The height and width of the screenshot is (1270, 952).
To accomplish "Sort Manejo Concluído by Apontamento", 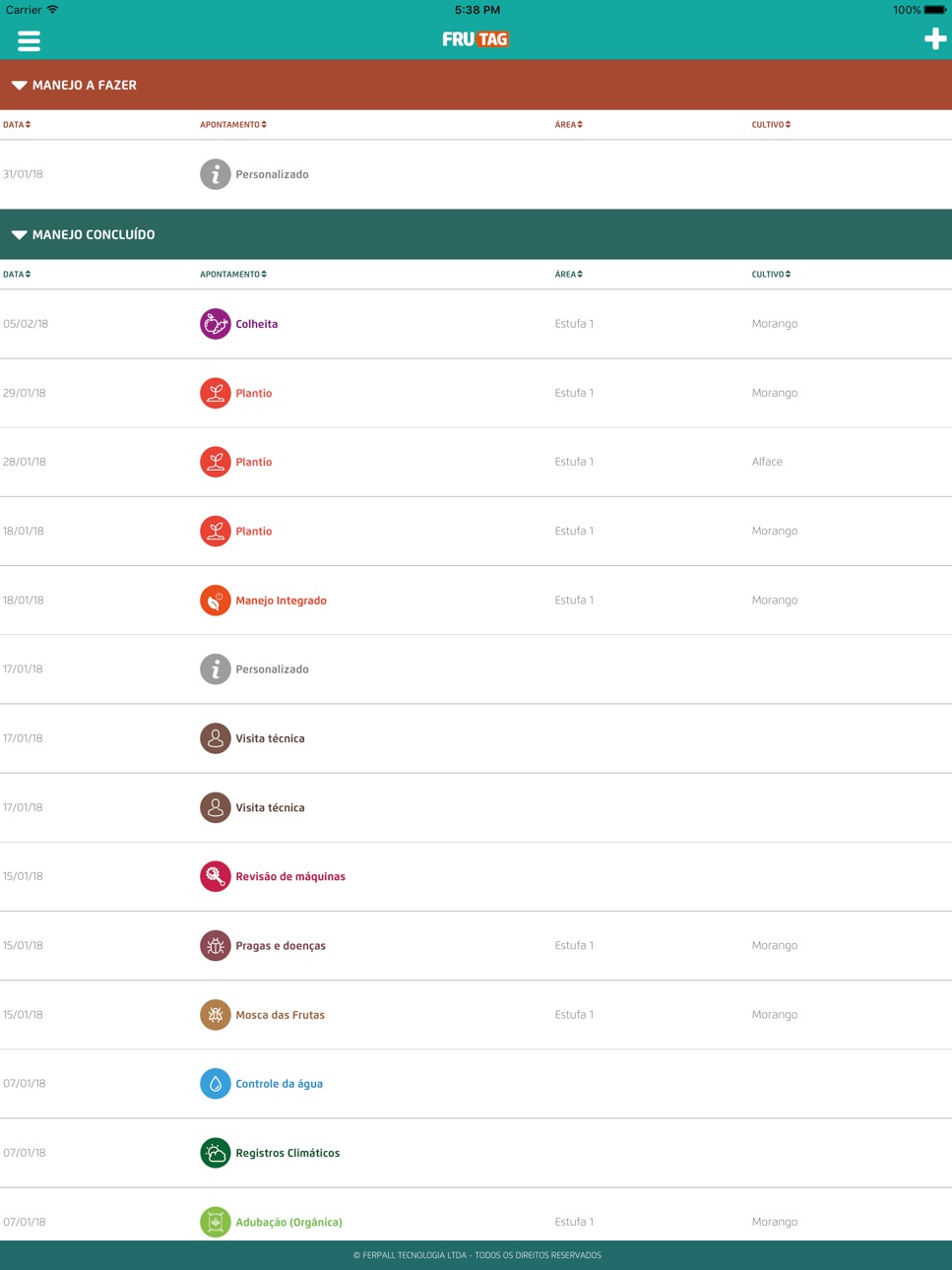I will (233, 275).
